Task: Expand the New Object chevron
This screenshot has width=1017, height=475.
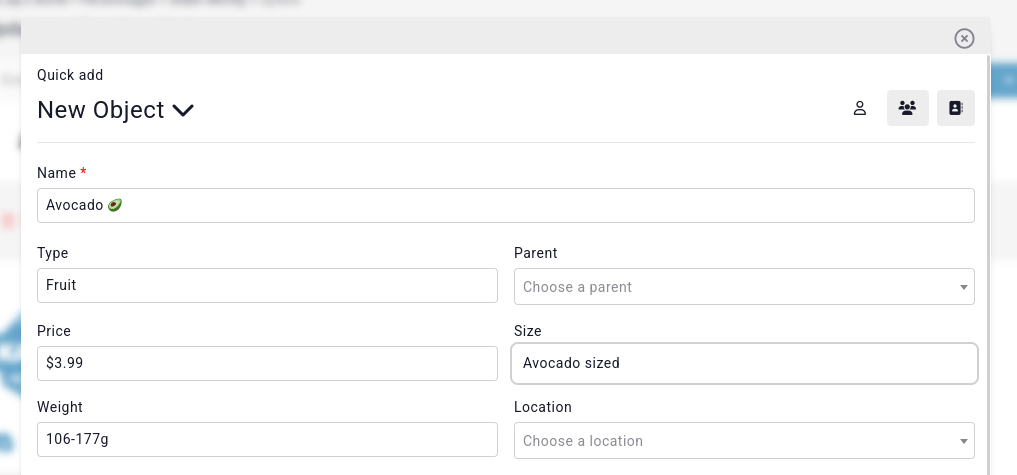Action: pyautogui.click(x=183, y=110)
